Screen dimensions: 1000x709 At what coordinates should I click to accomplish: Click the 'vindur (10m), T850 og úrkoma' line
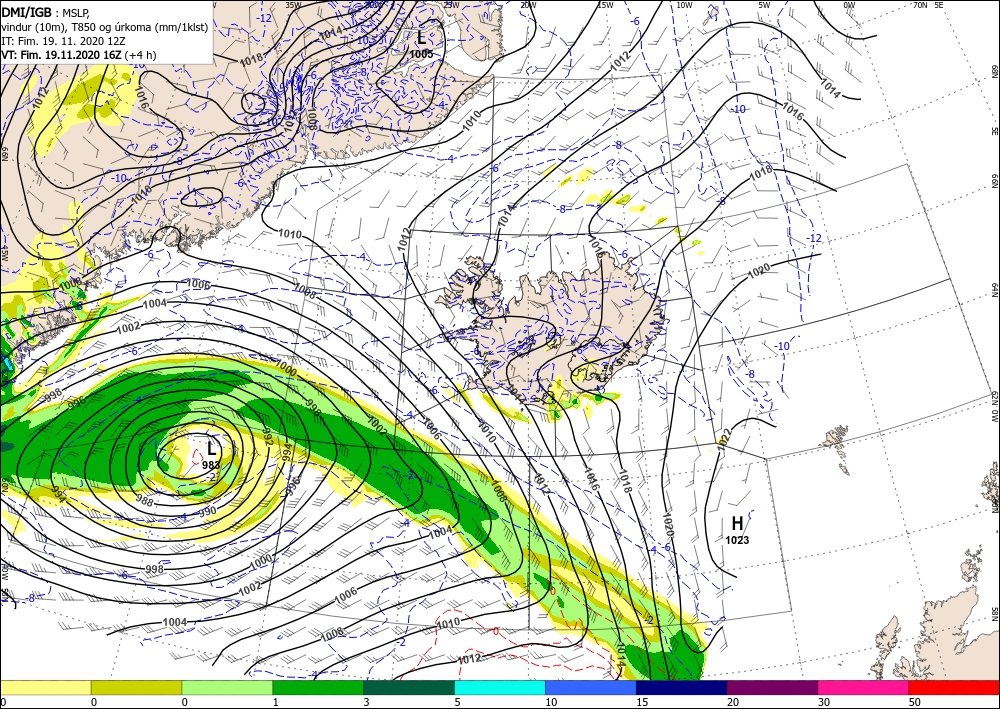pyautogui.click(x=104, y=27)
